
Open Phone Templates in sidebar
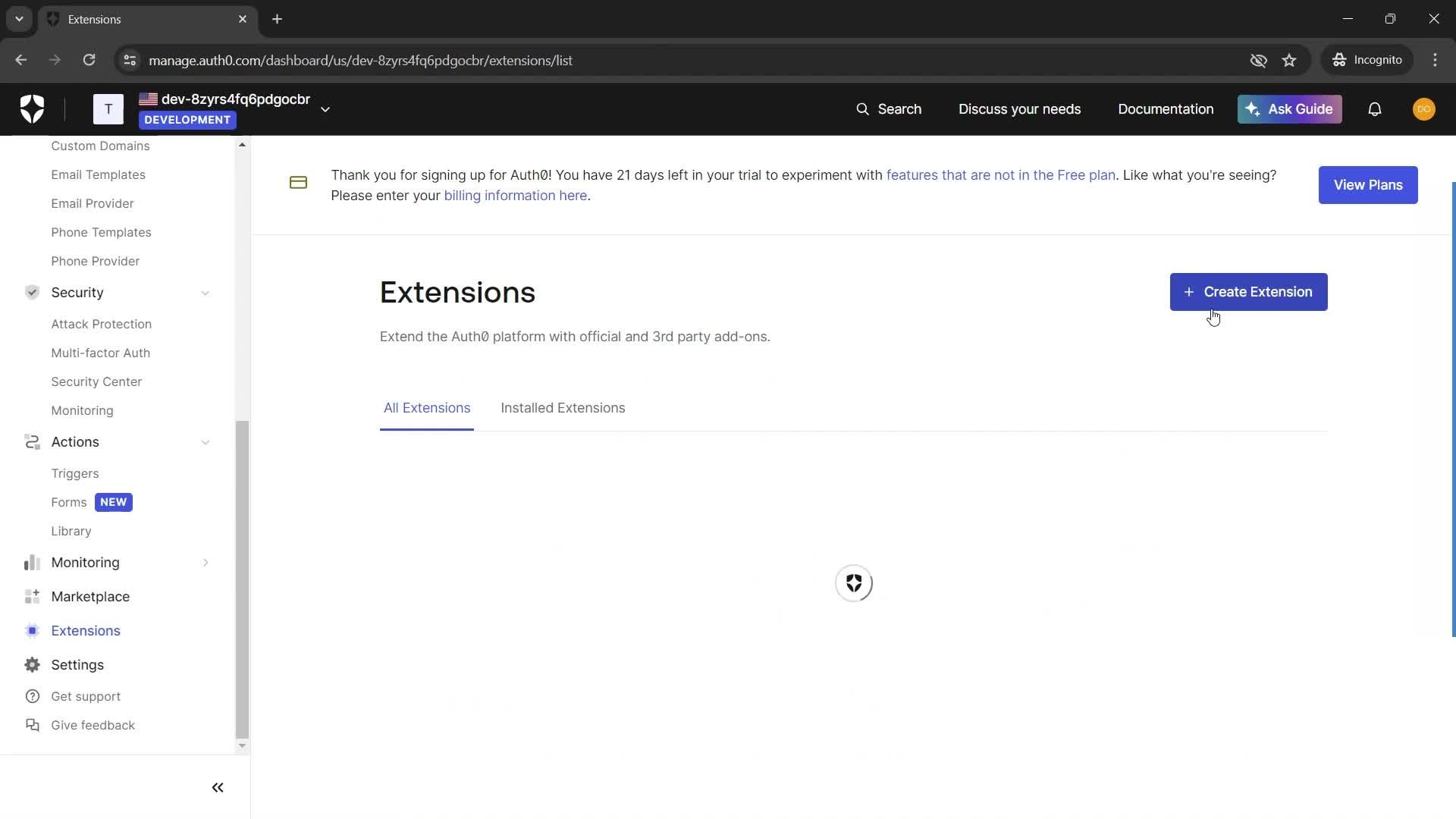(101, 233)
